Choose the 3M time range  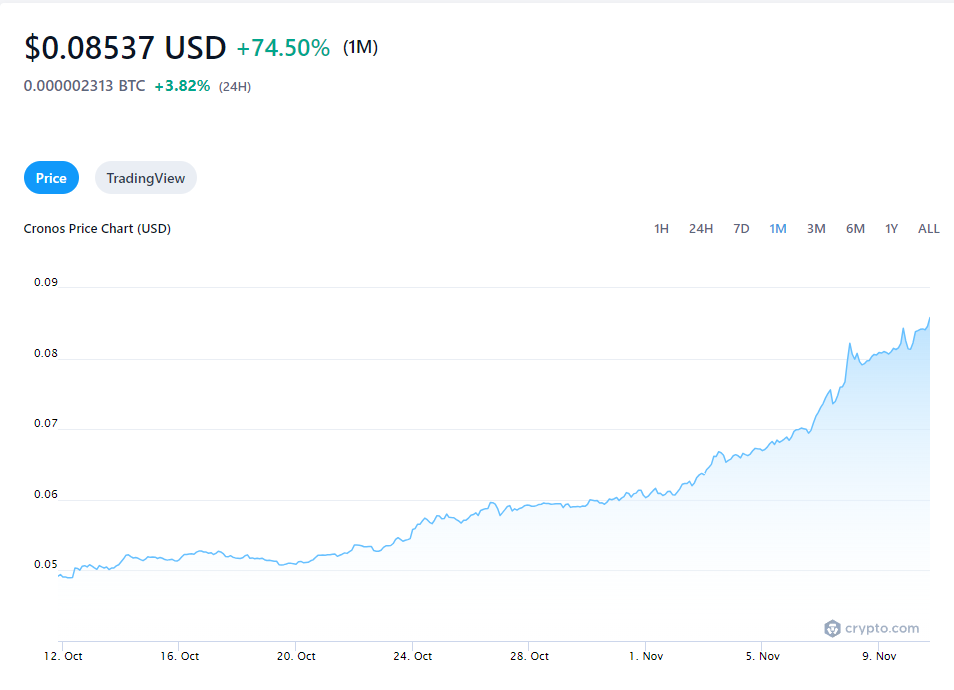[816, 229]
